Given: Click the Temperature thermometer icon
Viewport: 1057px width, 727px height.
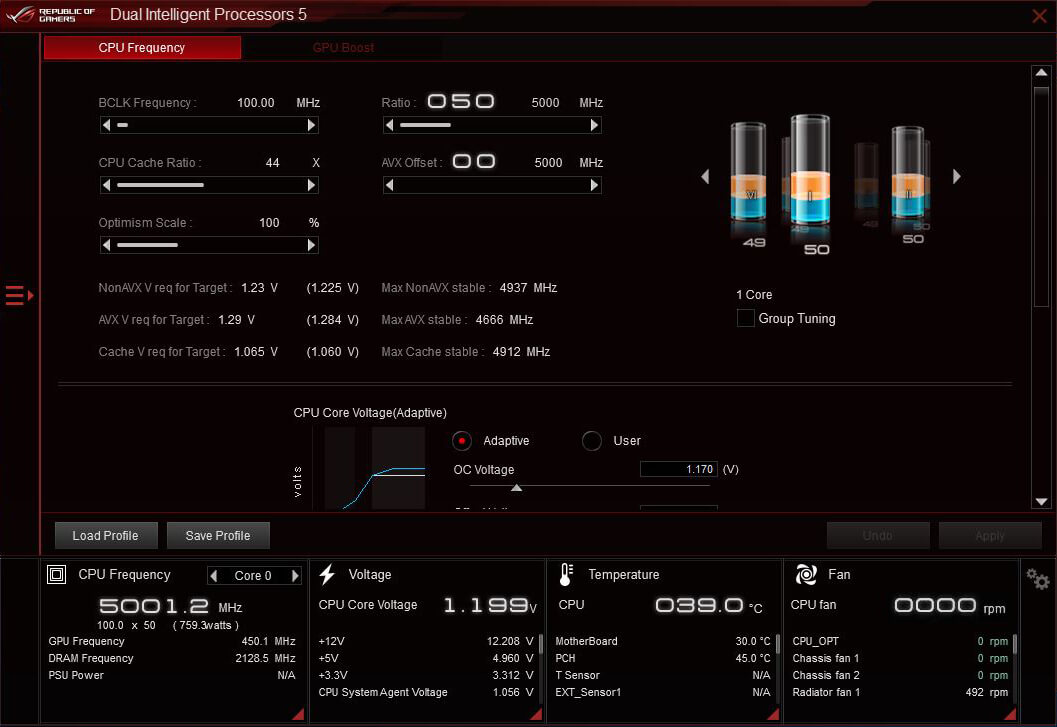Looking at the screenshot, I should (x=566, y=575).
